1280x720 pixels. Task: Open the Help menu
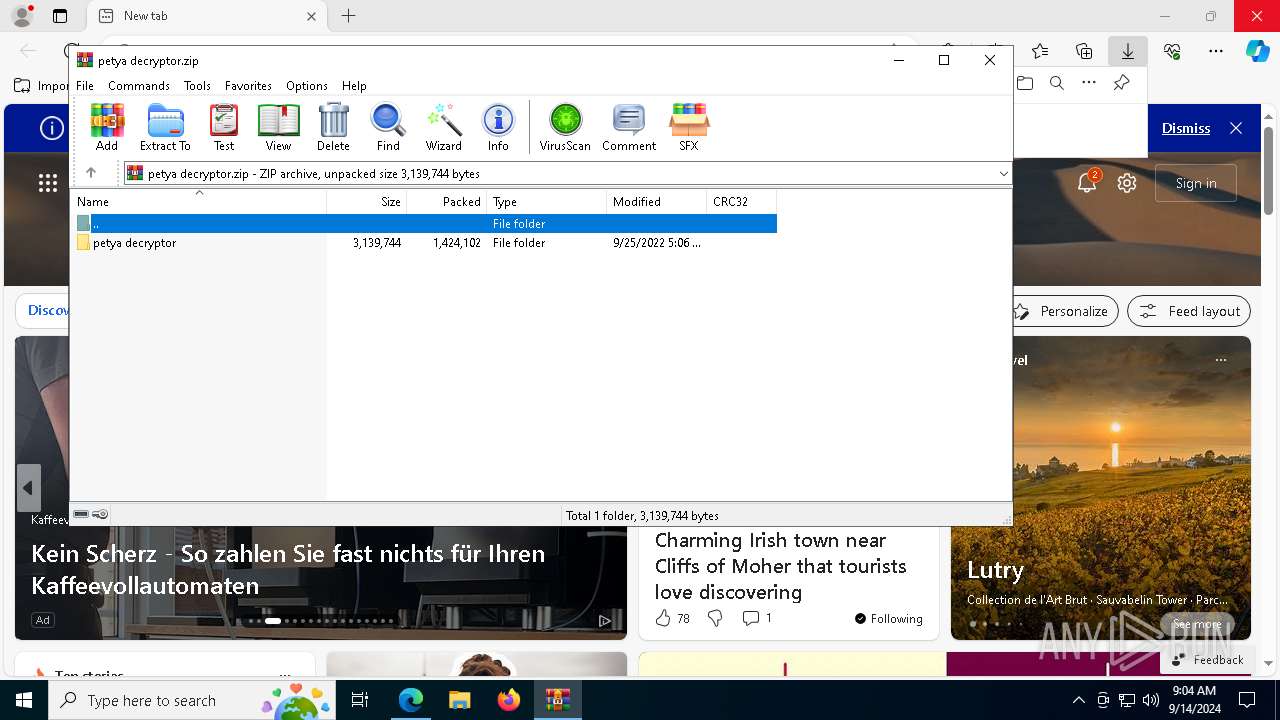coord(354,86)
